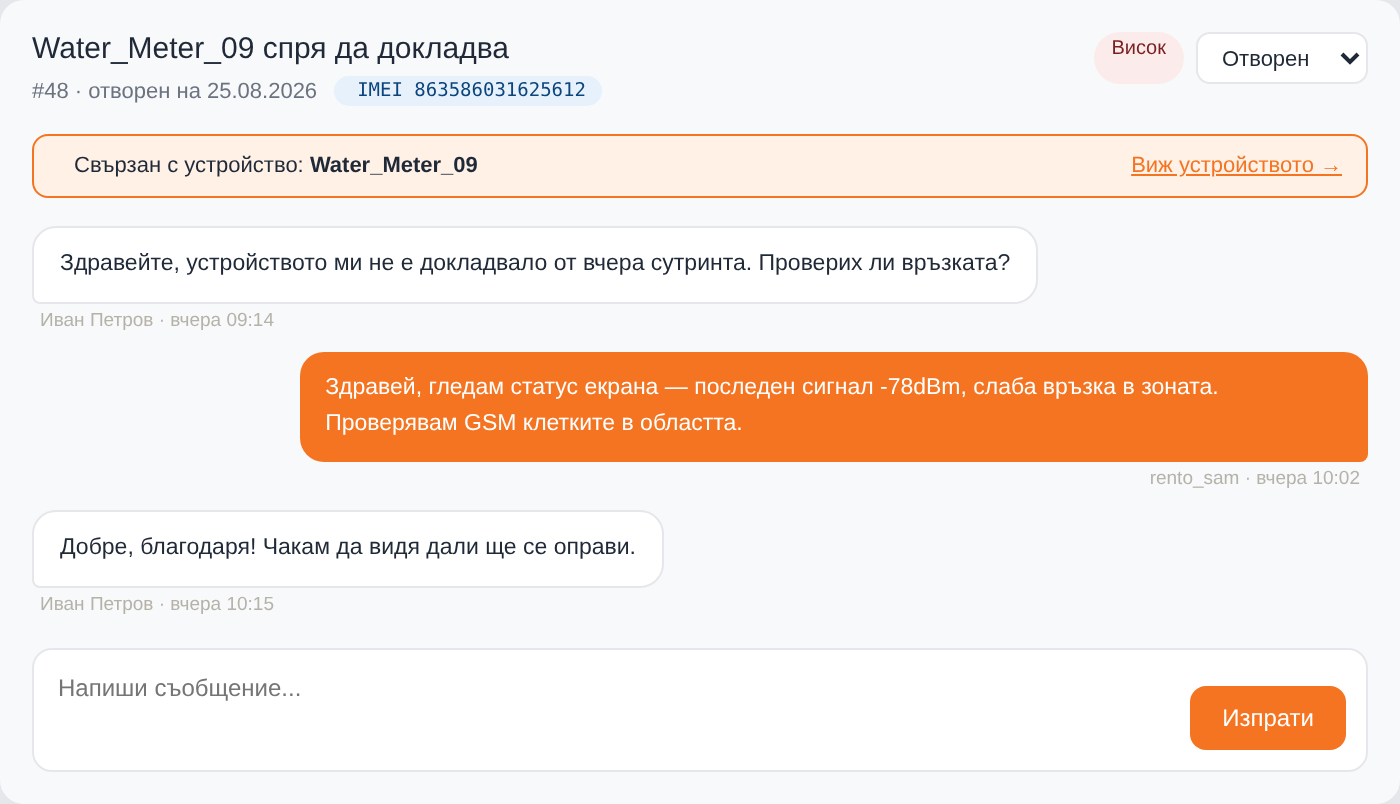
Task: Click the IMEI 863586031625612 tag
Action: 468,90
